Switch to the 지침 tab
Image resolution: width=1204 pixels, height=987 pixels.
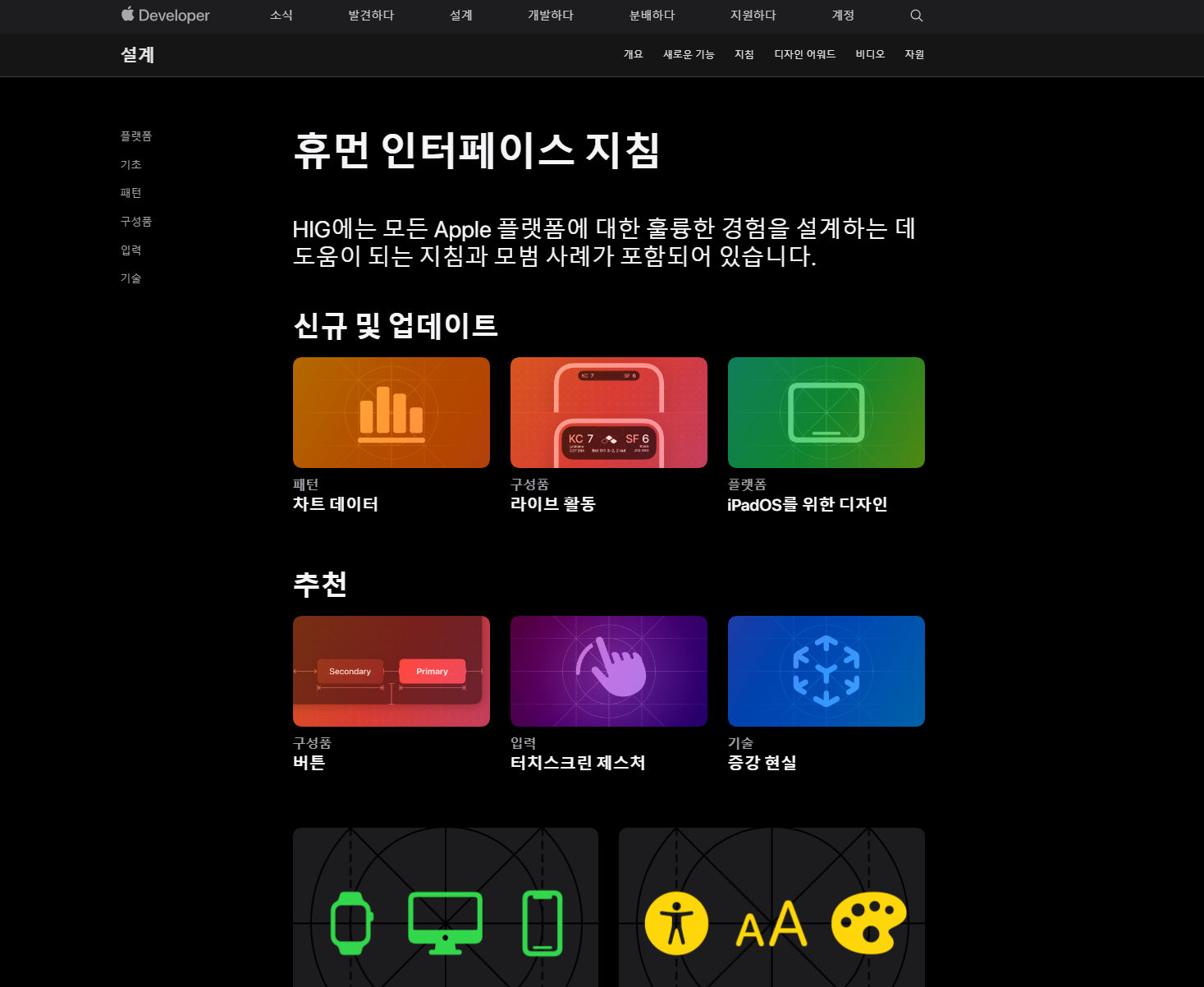[744, 54]
